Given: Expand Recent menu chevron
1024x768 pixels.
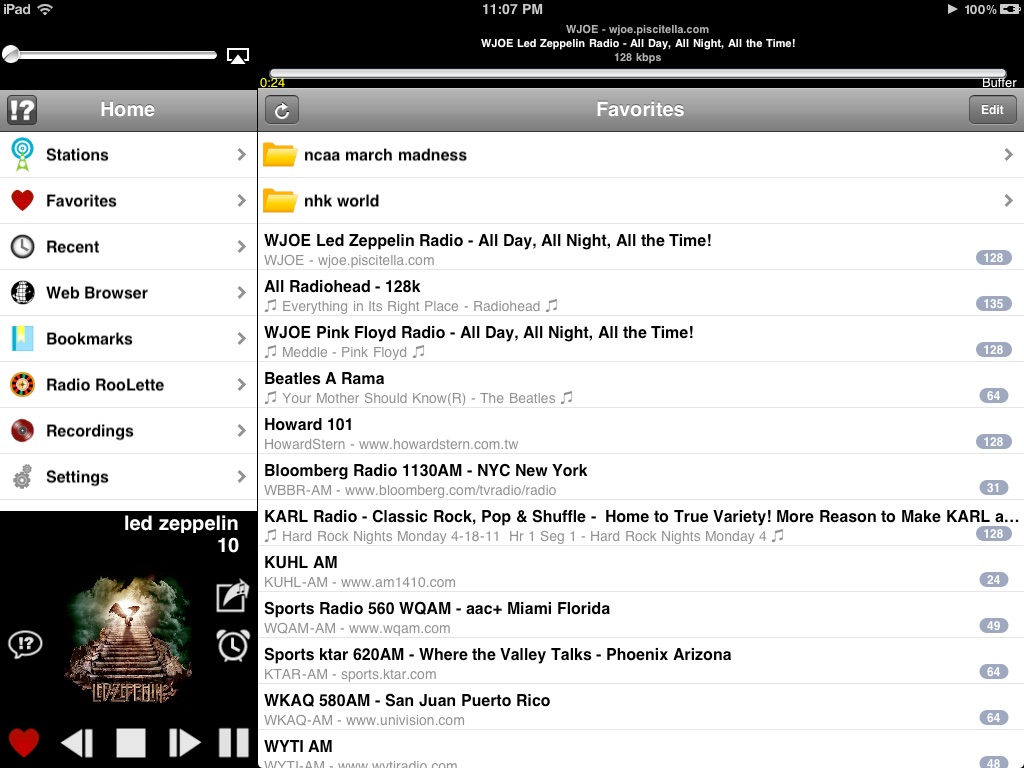Looking at the screenshot, I should tap(242, 247).
